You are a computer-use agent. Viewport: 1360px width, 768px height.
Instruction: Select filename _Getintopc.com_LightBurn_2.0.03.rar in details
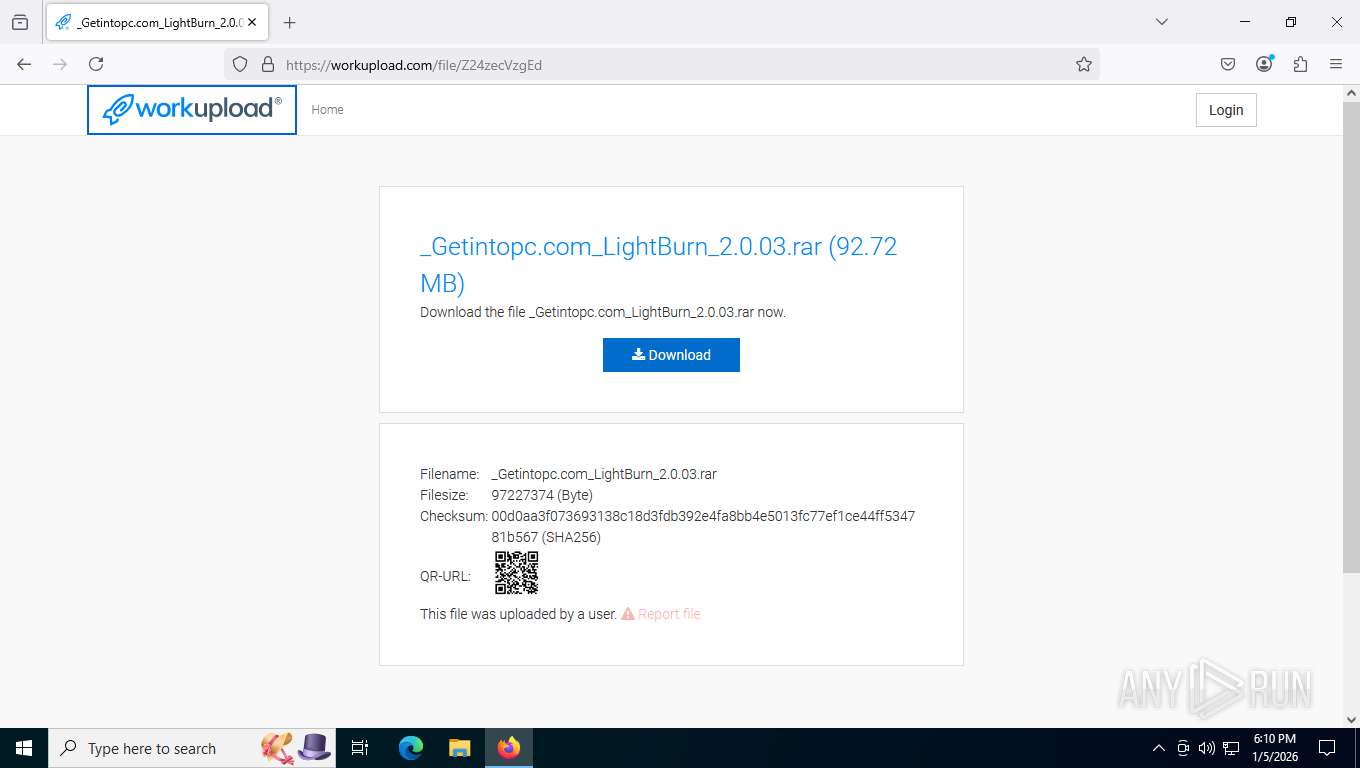(604, 474)
